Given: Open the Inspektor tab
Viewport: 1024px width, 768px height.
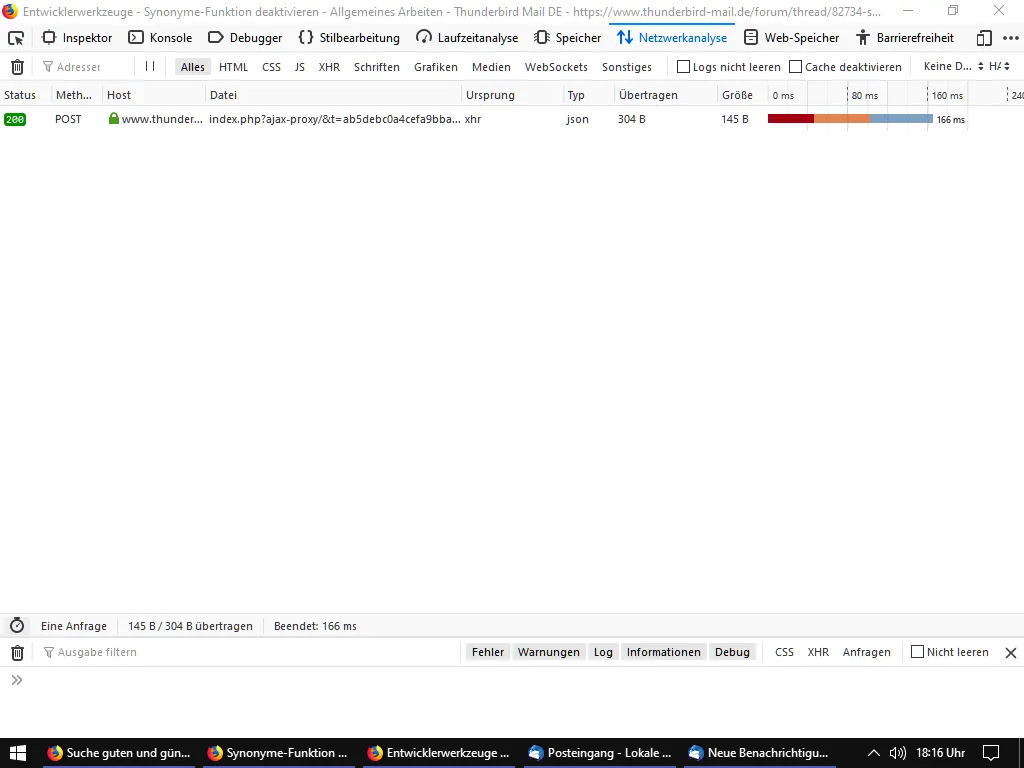Looking at the screenshot, I should click(77, 38).
